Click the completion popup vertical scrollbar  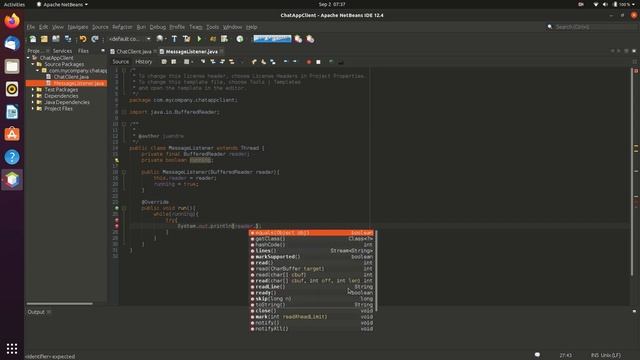[376, 271]
